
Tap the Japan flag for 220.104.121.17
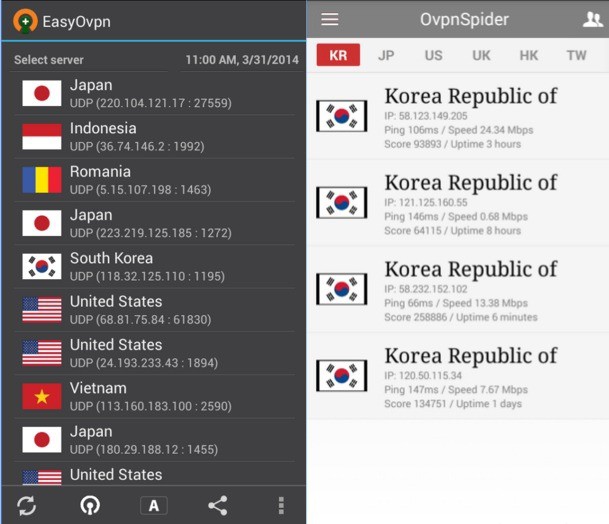[42, 93]
